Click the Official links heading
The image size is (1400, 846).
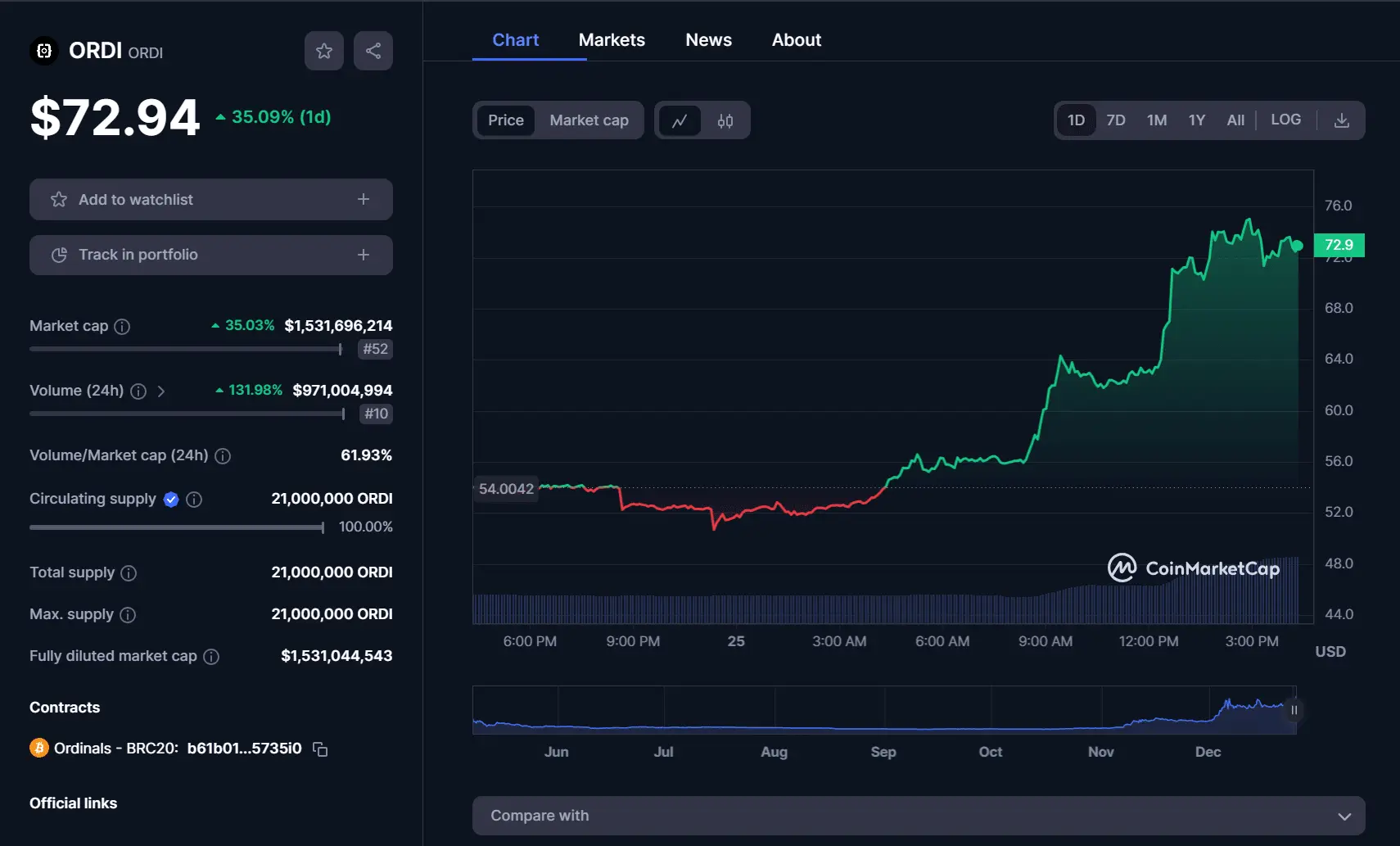coord(73,803)
